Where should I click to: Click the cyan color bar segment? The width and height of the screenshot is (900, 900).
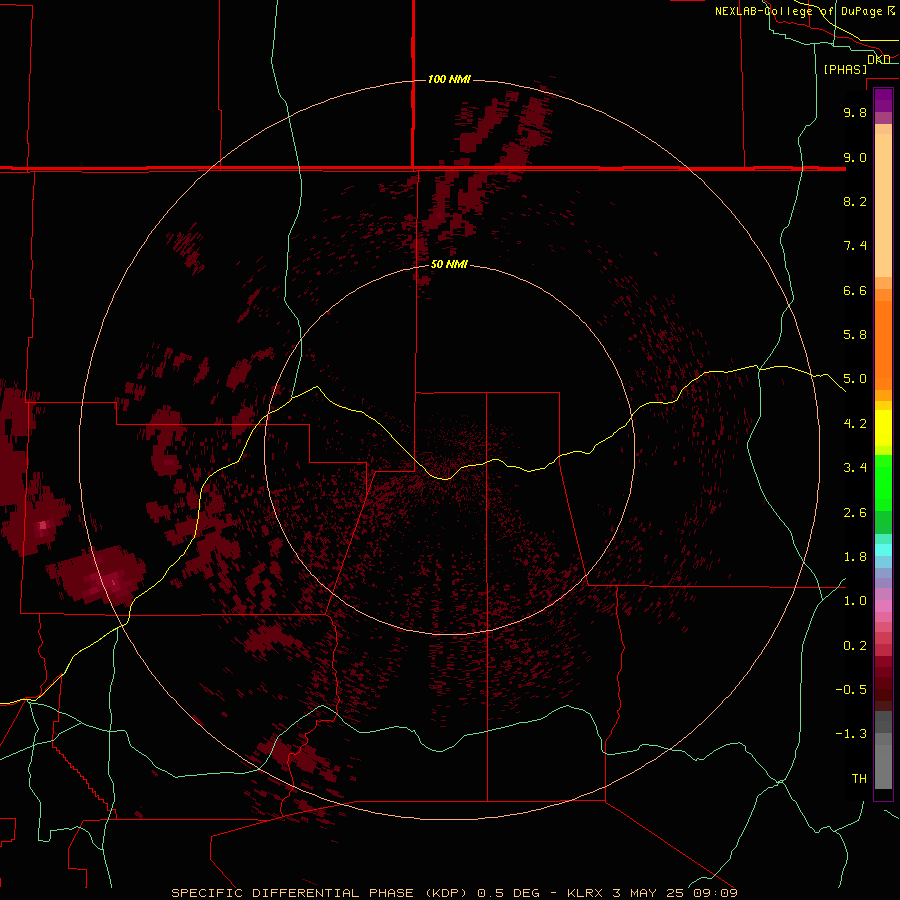(883, 550)
